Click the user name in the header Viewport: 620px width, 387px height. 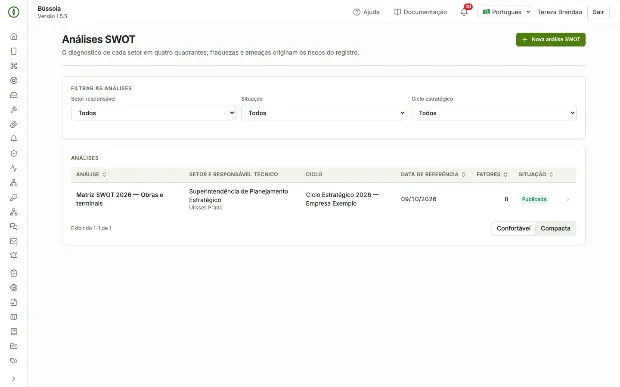pyautogui.click(x=560, y=12)
